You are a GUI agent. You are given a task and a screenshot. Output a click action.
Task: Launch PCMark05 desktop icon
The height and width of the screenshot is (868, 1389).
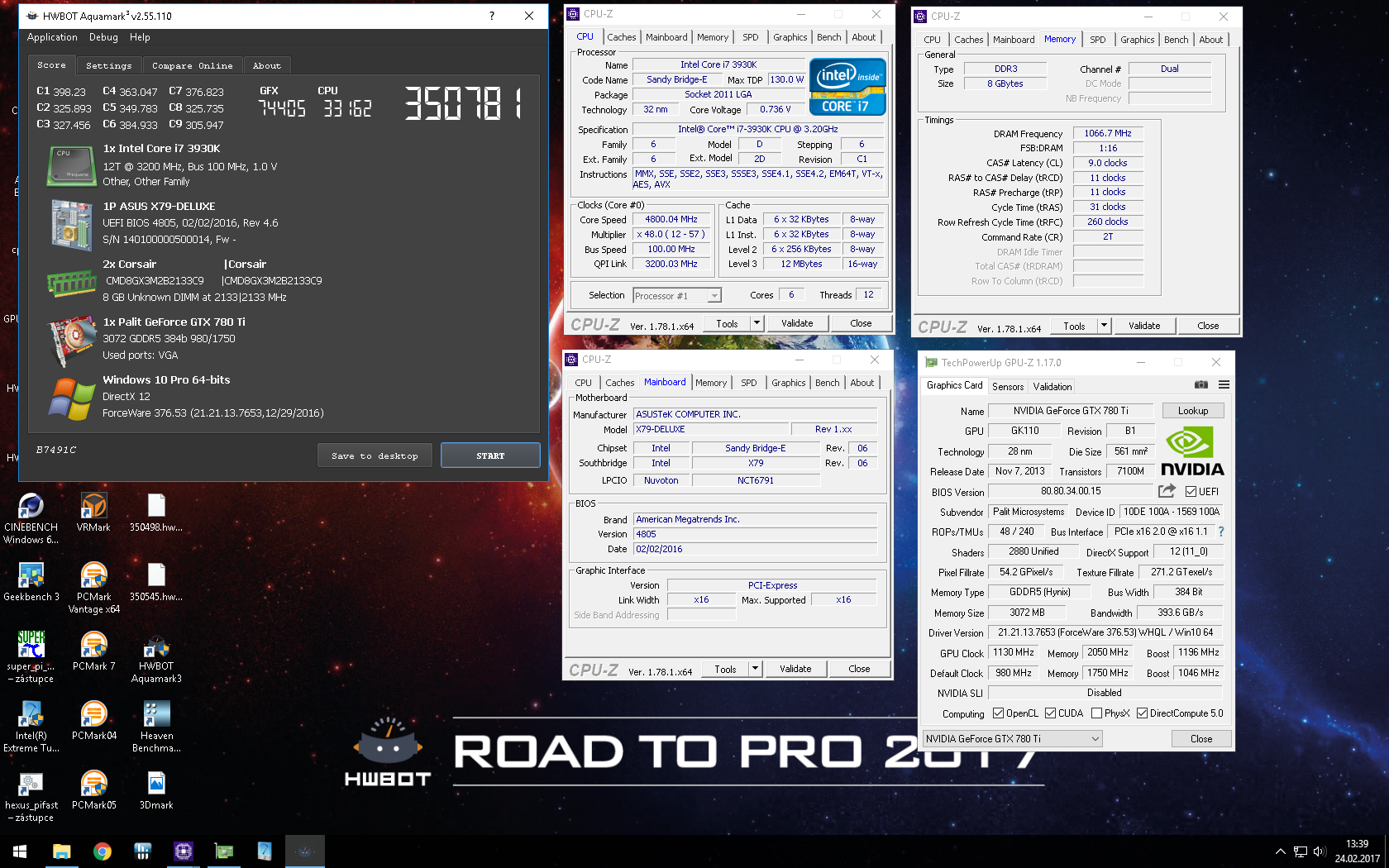coord(93,790)
